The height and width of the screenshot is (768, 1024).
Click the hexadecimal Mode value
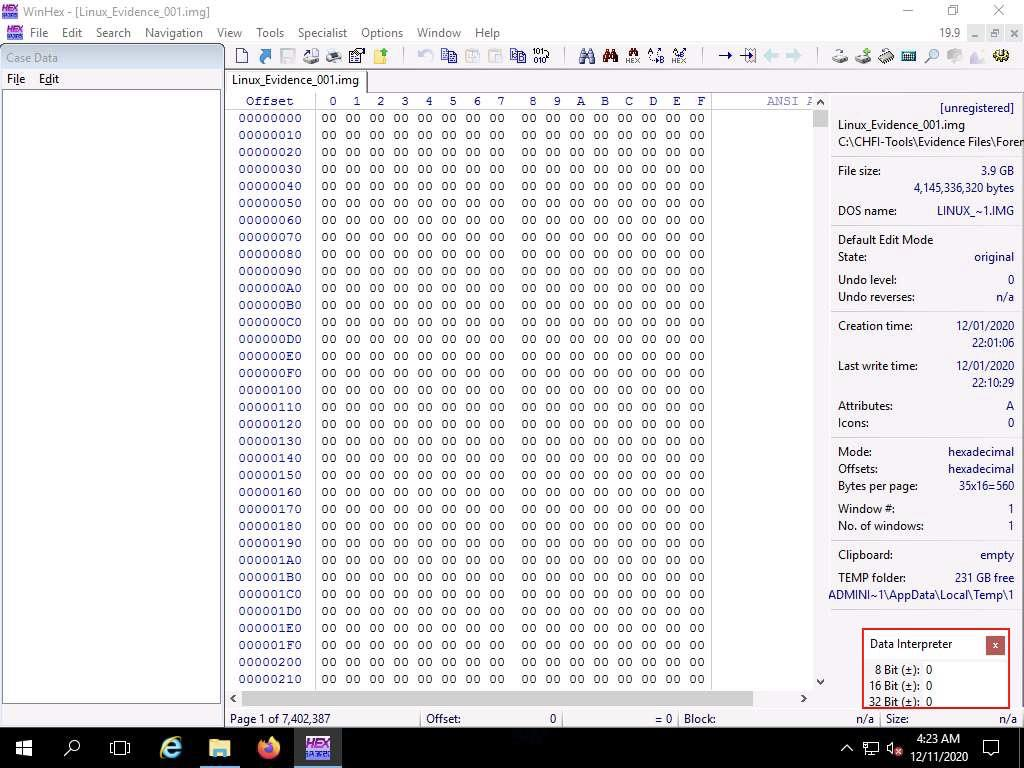pyautogui.click(x=981, y=452)
